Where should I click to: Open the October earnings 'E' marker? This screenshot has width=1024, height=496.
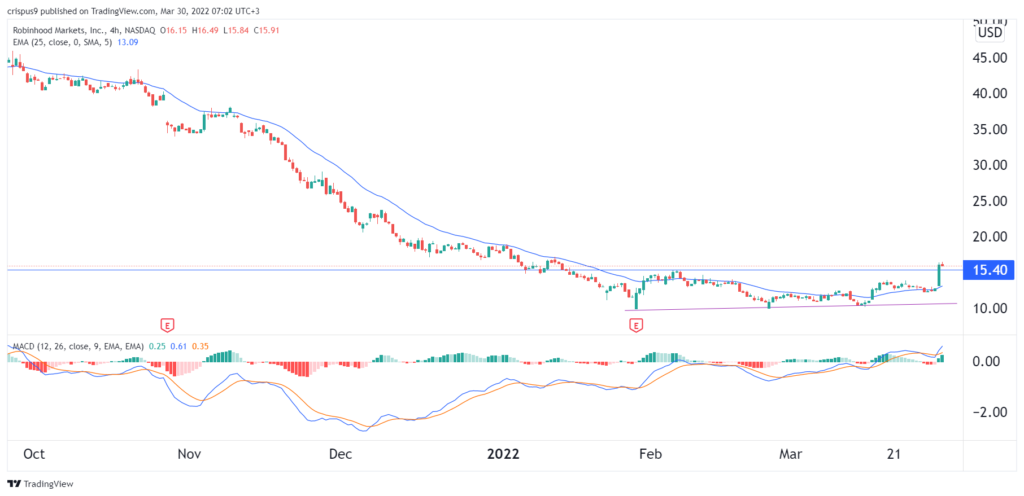tap(168, 324)
